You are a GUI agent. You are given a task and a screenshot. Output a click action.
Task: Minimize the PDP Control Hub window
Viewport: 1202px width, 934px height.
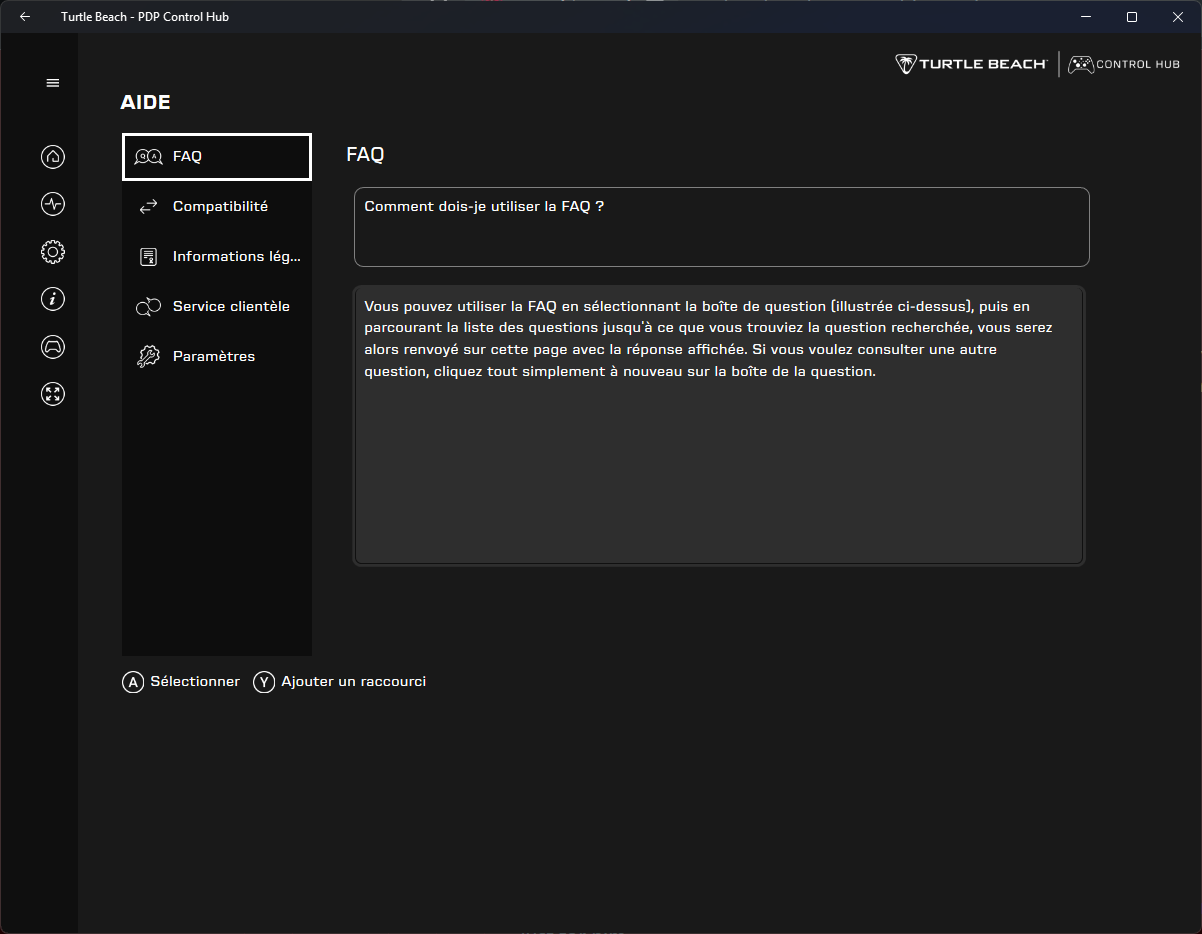[x=1085, y=17]
